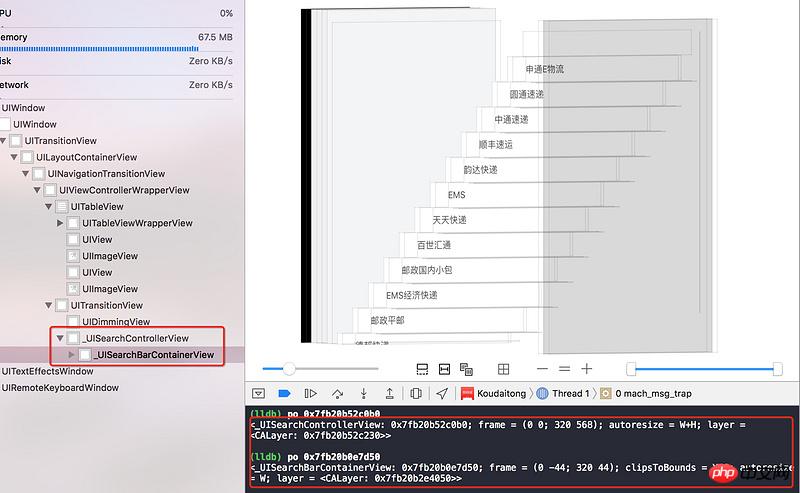Image resolution: width=800 pixels, height=493 pixels.
Task: Expand the _UISearchBarContainerView disclosure triangle
Action: (x=71, y=355)
